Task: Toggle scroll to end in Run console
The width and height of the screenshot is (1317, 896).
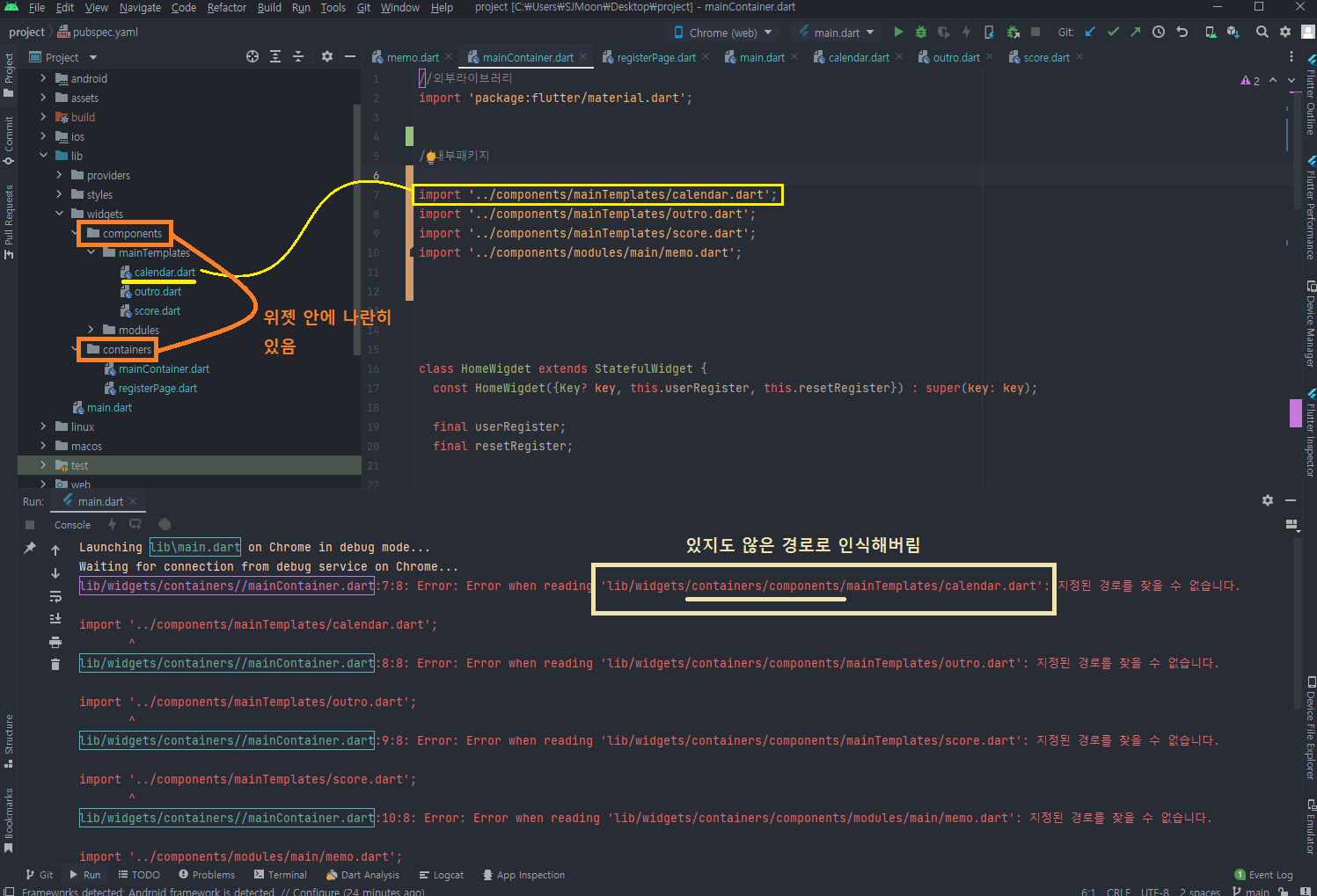Action: tap(55, 619)
